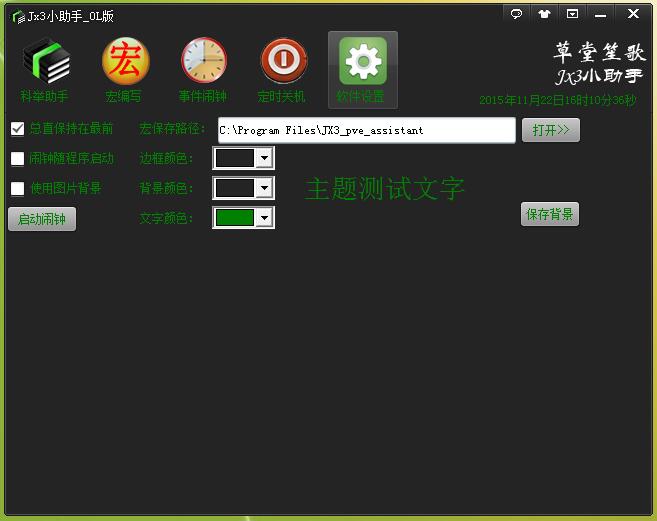Minimize the Jx3小助手 window
Image resolution: width=657 pixels, height=521 pixels.
(x=601, y=14)
